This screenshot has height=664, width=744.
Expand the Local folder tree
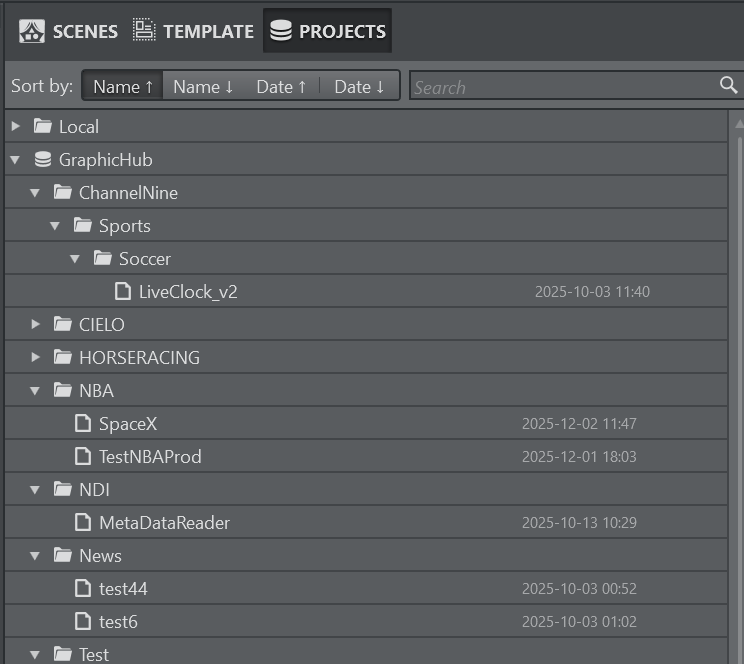pos(15,127)
